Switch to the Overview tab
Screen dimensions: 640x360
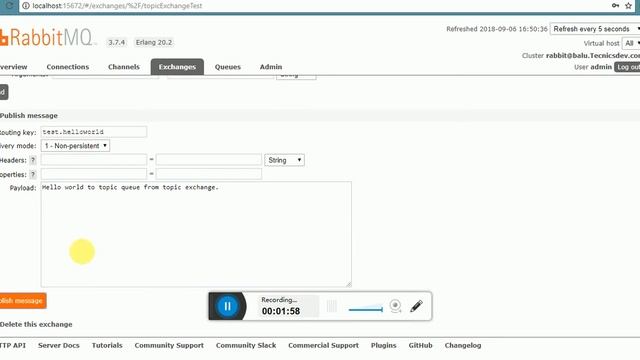click(13, 67)
